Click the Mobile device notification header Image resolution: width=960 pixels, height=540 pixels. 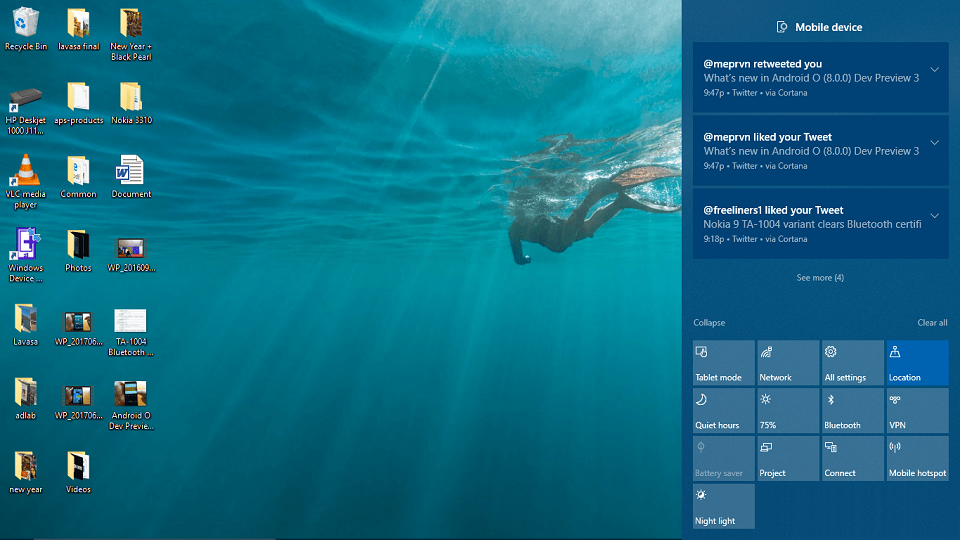pos(819,27)
